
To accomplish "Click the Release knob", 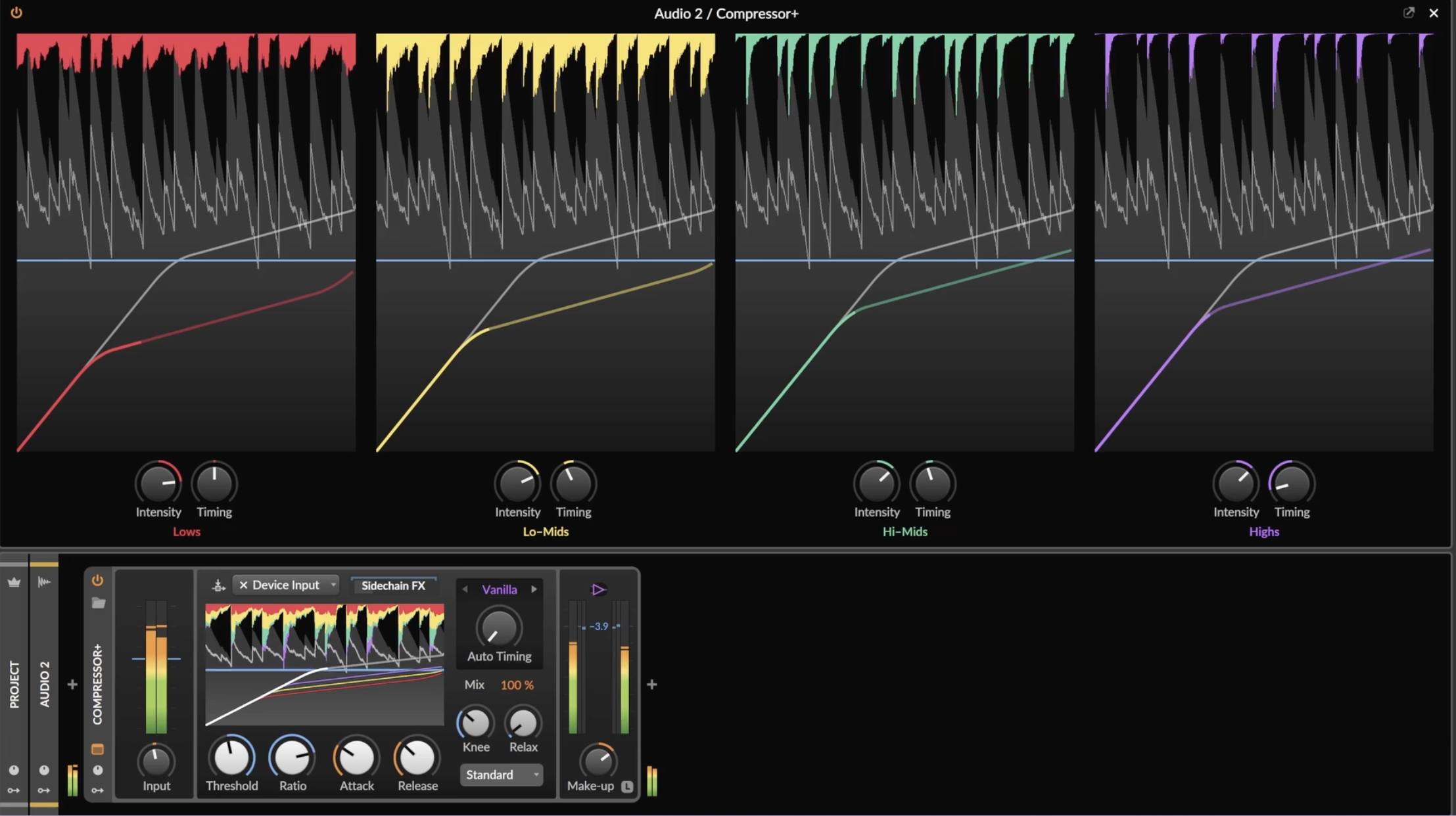I will tap(417, 757).
